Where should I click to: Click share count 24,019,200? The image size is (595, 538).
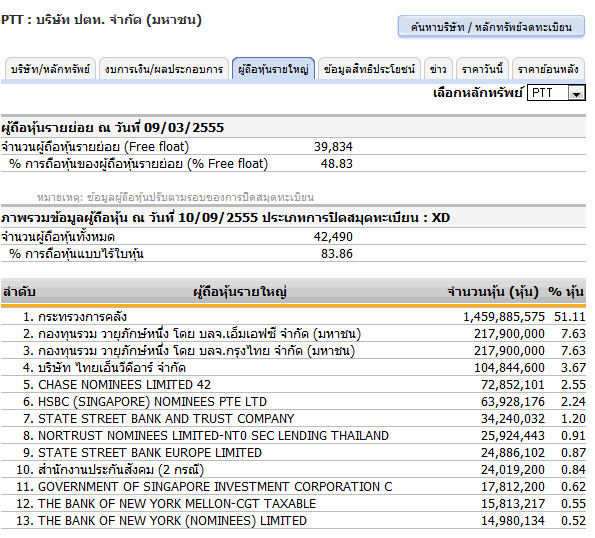coord(513,470)
